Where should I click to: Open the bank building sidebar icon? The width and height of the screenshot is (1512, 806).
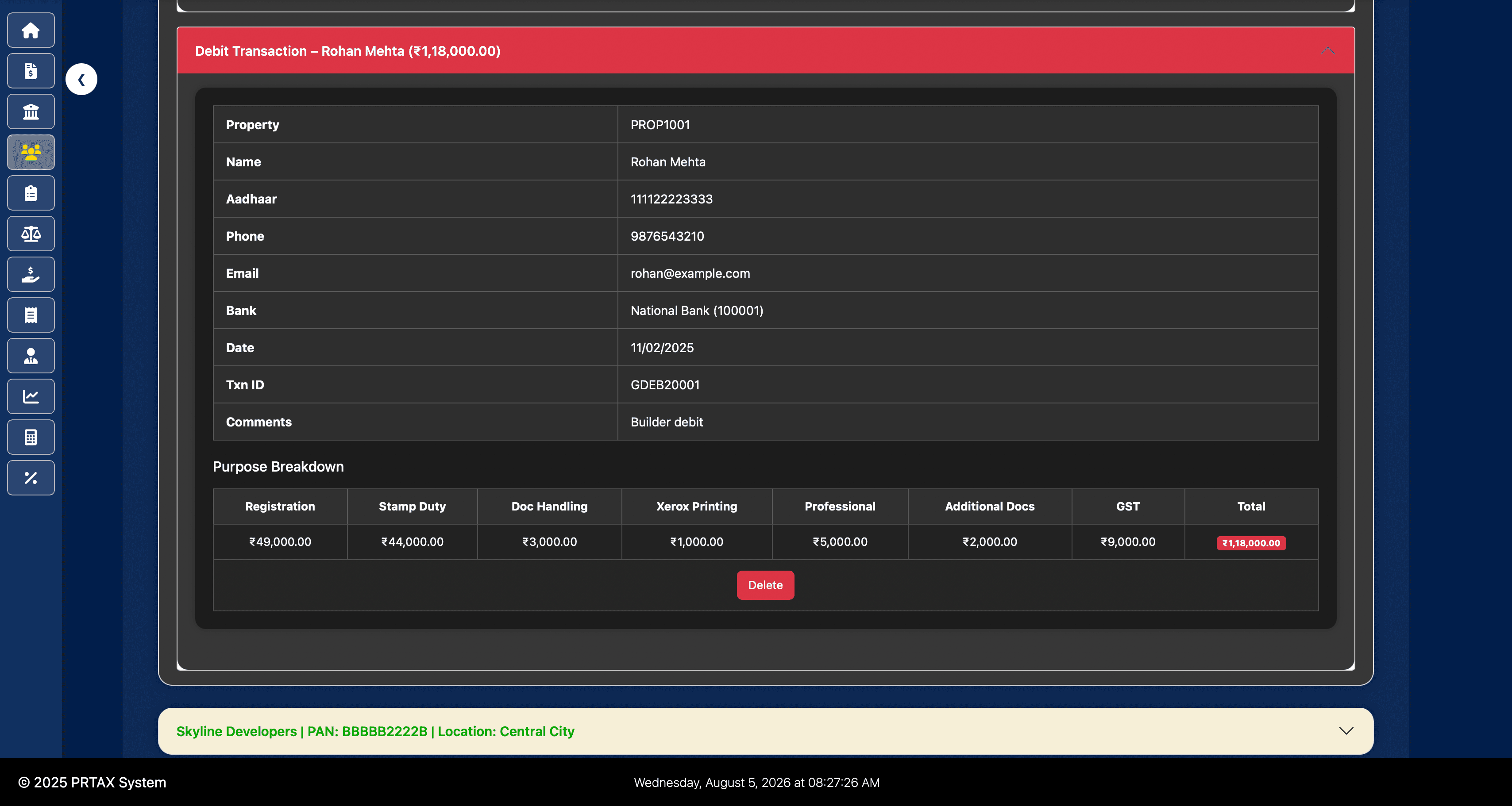pyautogui.click(x=31, y=111)
